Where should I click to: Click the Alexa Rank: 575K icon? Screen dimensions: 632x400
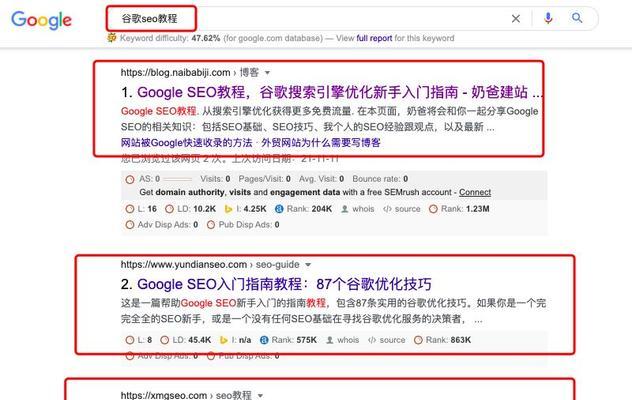pyautogui.click(x=264, y=340)
